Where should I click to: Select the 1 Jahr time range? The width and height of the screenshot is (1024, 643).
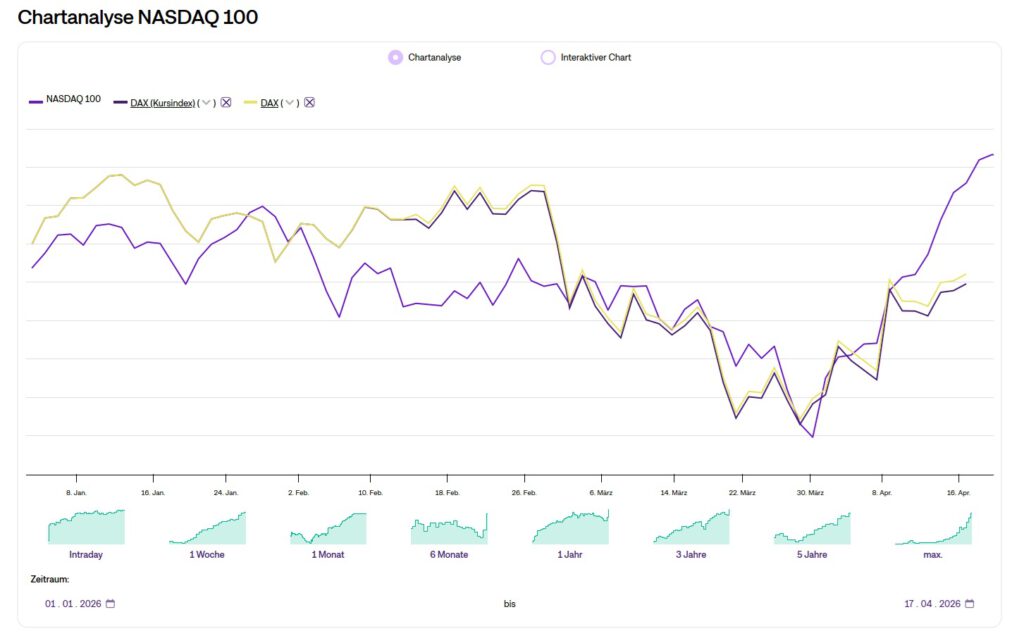click(x=570, y=525)
